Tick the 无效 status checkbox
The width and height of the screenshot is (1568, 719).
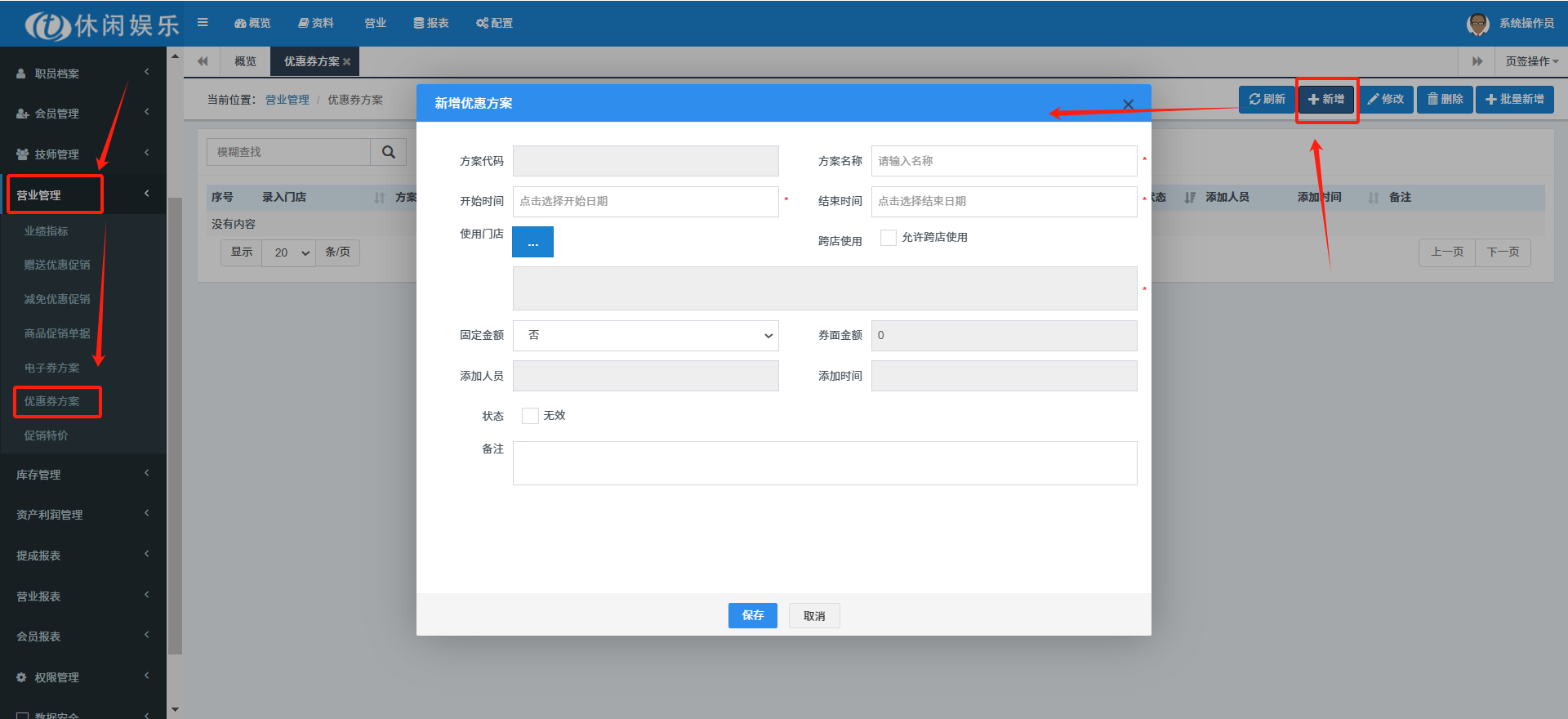coord(530,416)
